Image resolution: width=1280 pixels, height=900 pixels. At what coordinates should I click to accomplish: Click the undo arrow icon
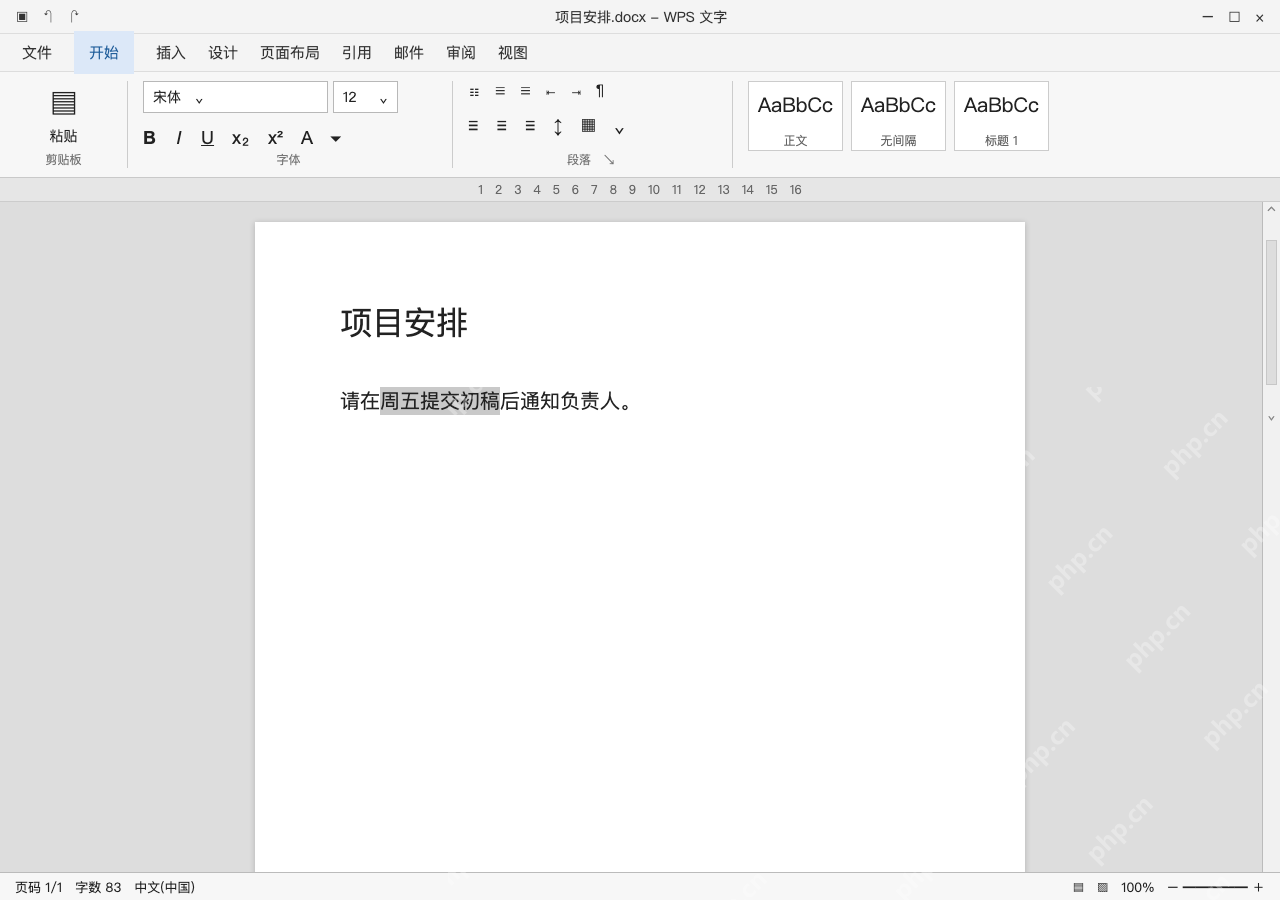tap(48, 16)
